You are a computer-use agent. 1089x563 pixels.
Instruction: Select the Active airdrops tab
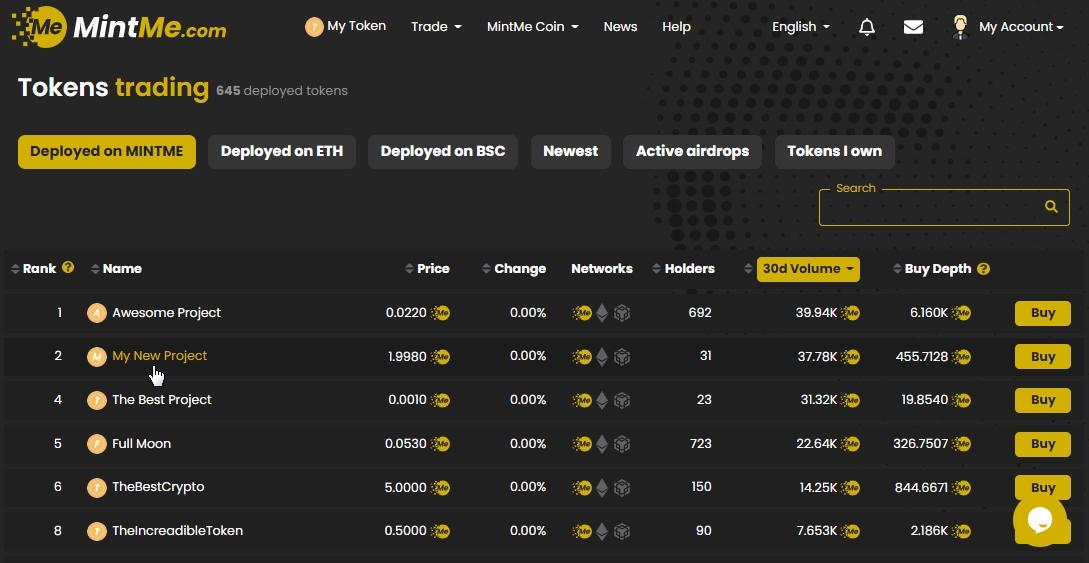(692, 152)
